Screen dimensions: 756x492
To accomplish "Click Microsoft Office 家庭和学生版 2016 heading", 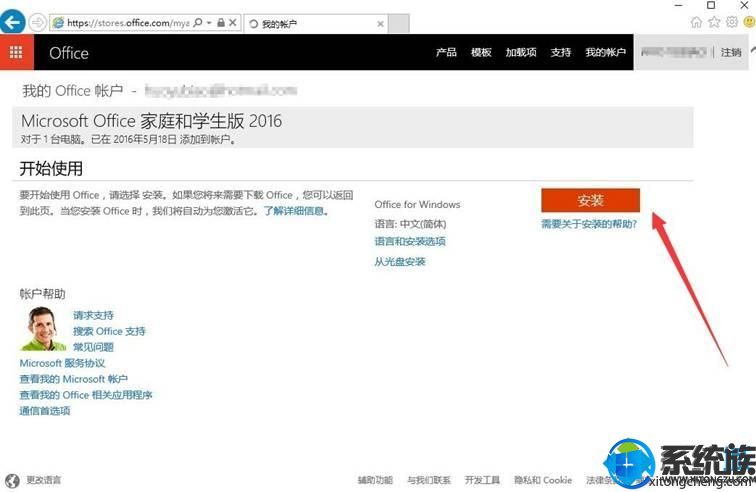I will point(151,121).
